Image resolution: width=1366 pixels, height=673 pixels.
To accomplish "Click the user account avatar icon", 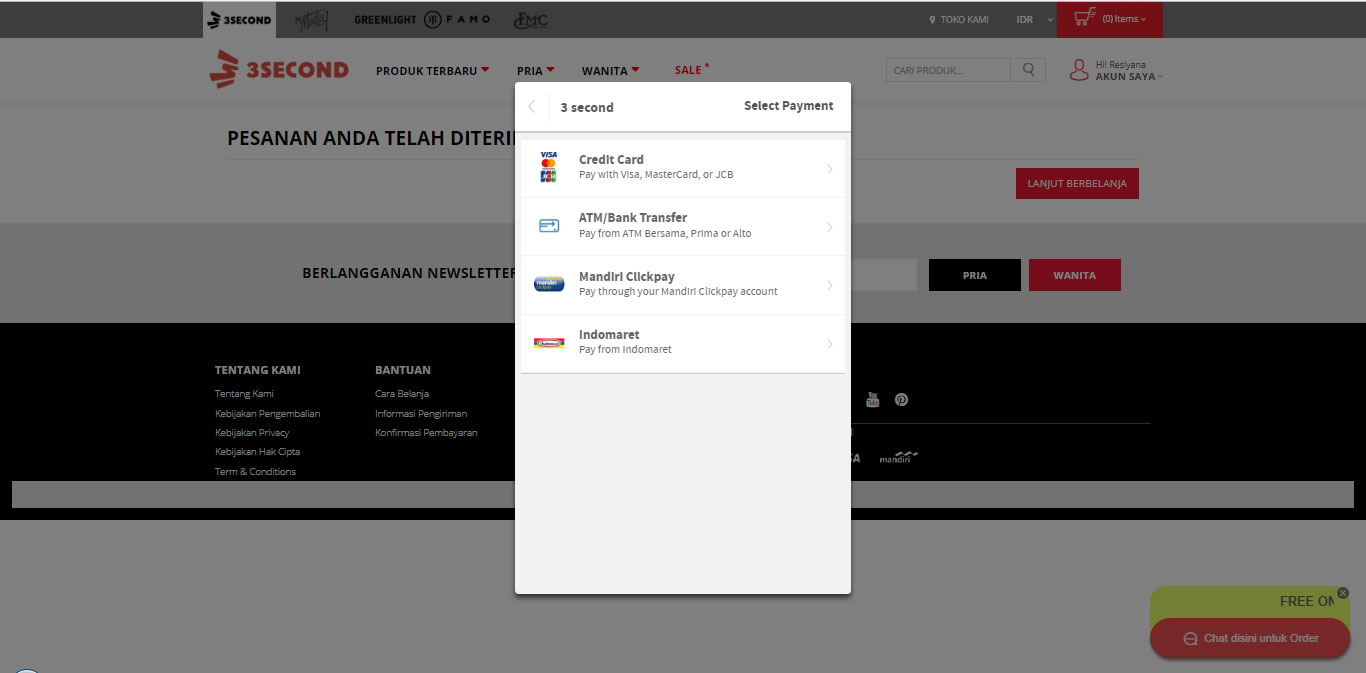I will coord(1079,70).
